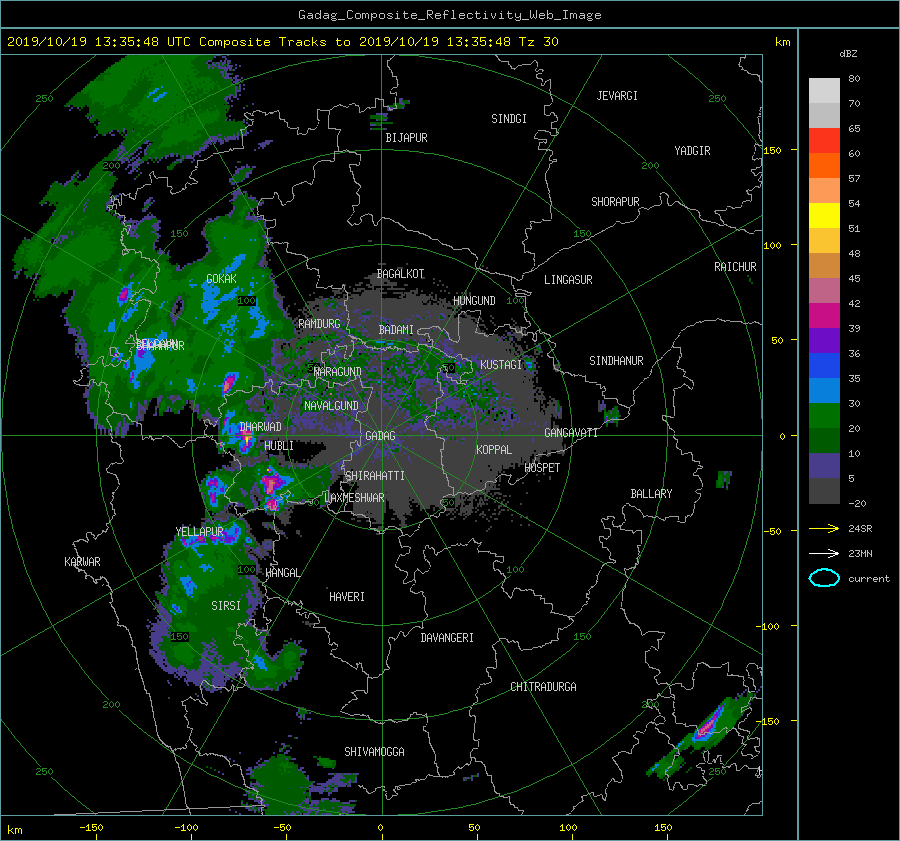
Task: Click the BADAMI city label
Action: click(396, 330)
